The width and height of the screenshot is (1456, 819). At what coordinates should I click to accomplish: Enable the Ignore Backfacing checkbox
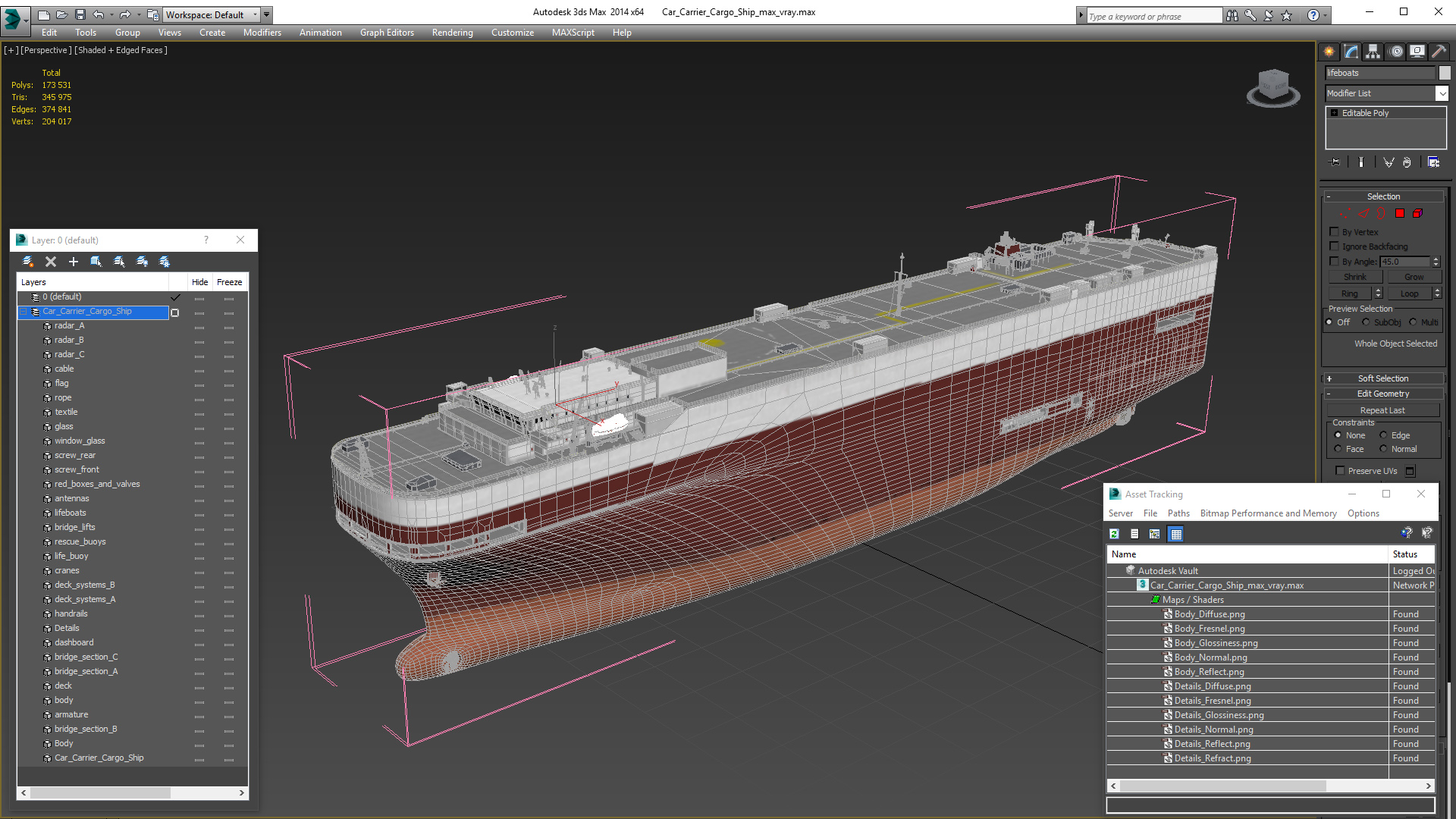point(1335,246)
